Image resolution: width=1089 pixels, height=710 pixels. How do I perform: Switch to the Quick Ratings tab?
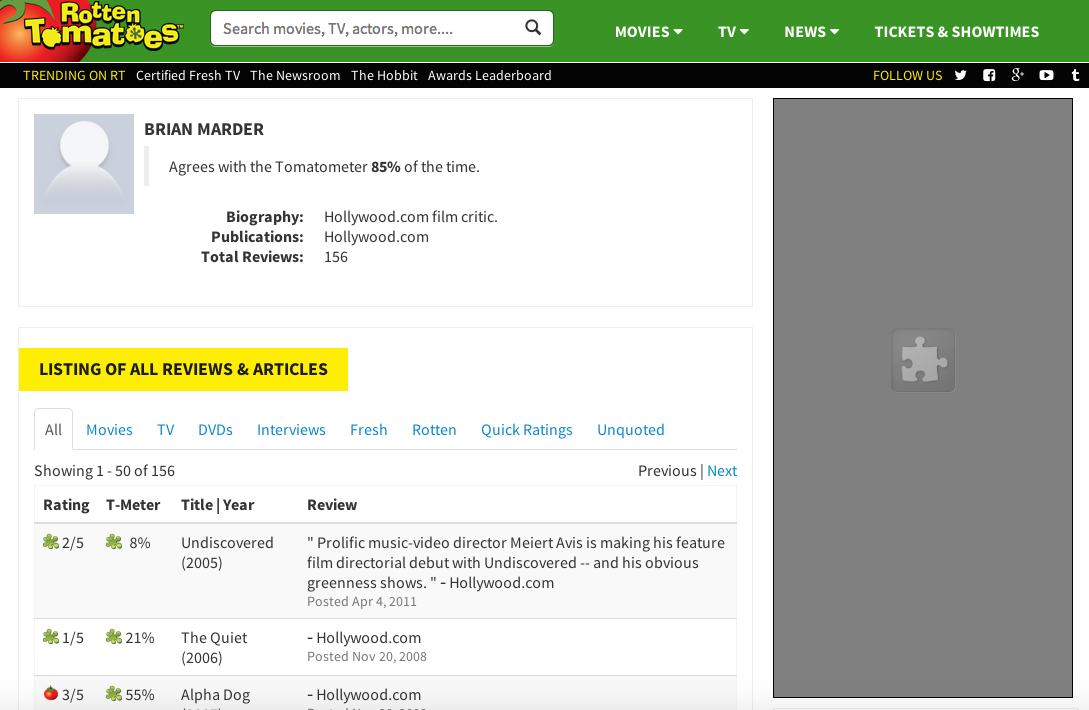tap(526, 430)
